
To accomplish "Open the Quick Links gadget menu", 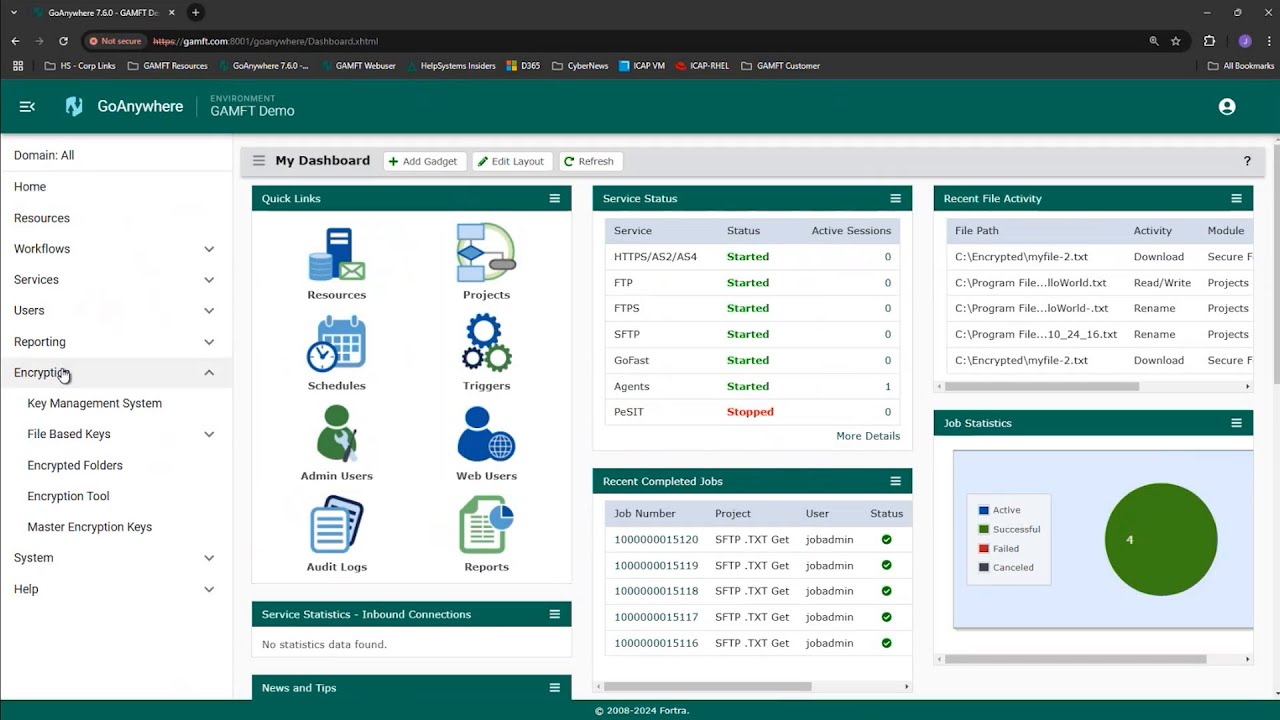I will coord(555,198).
